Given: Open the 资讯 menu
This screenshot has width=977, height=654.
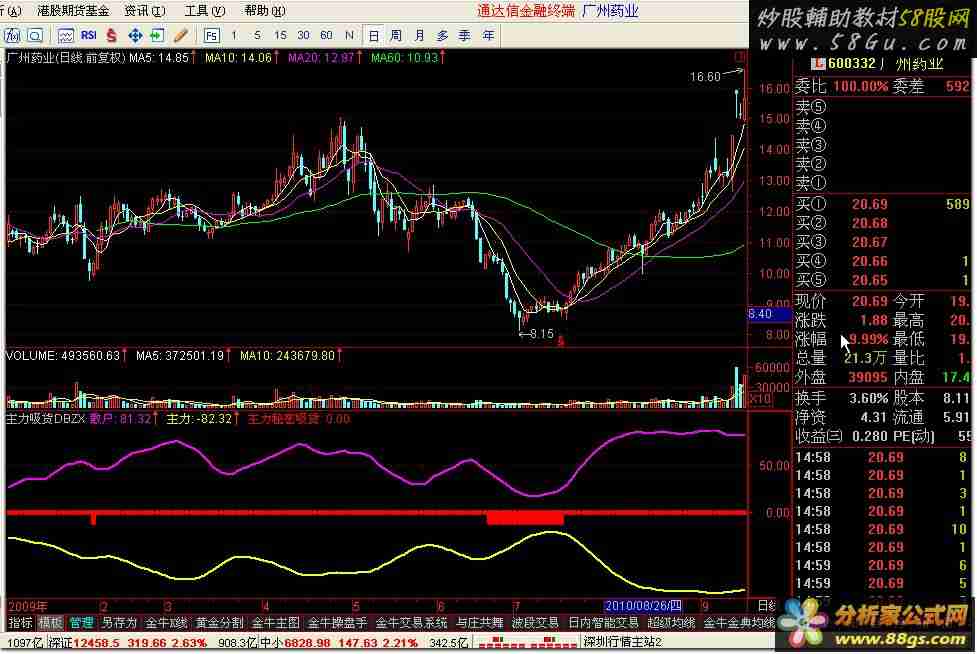Looking at the screenshot, I should (145, 11).
